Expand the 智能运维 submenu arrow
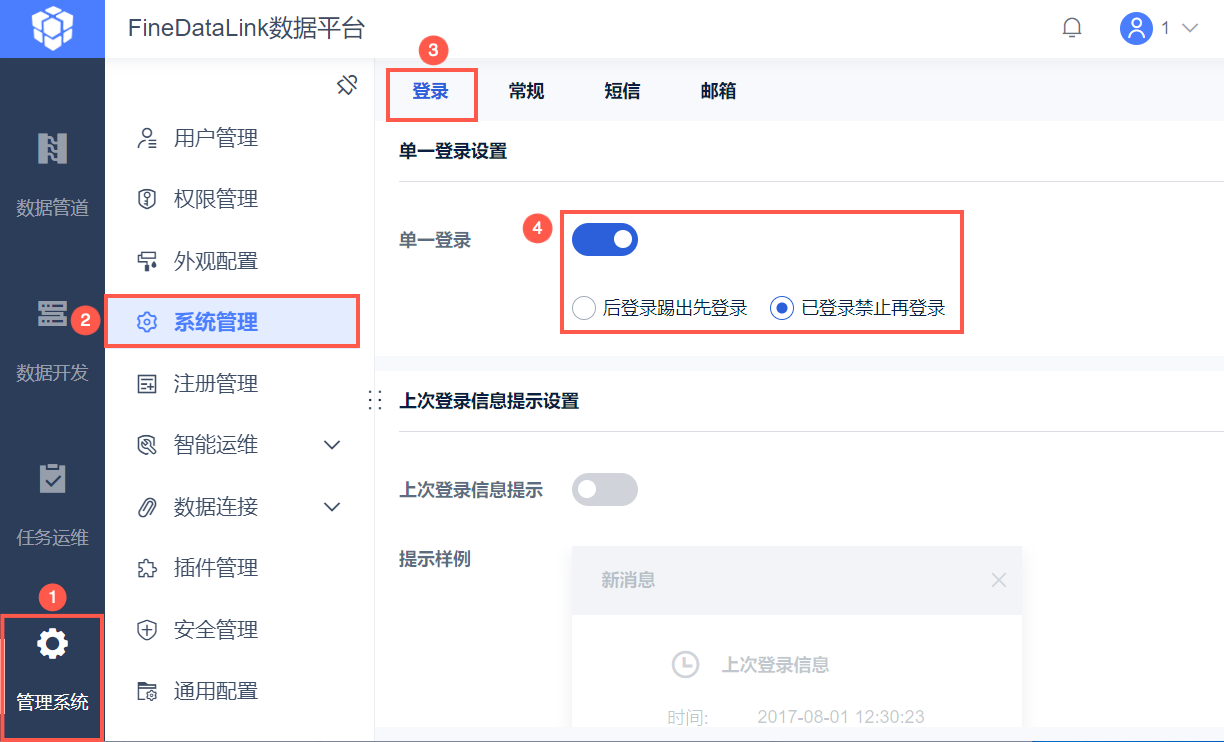Screen dimensions: 1224x742 (333, 445)
